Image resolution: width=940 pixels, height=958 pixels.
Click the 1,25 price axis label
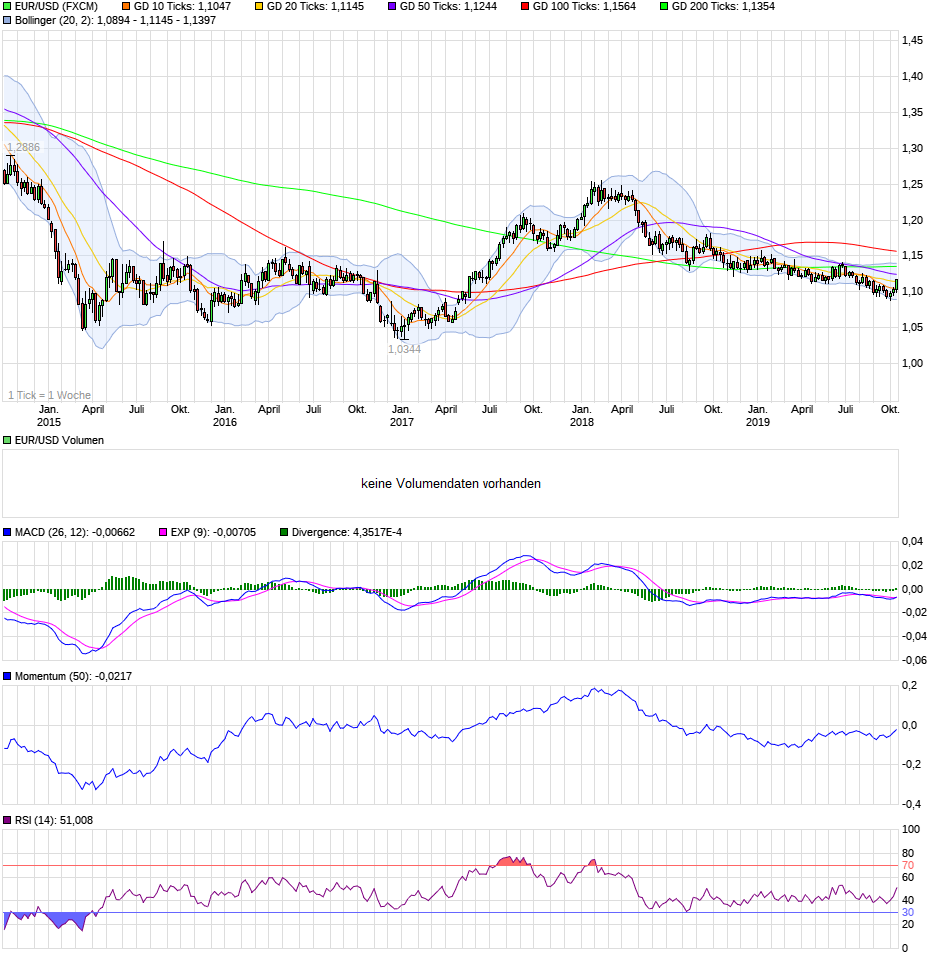coord(913,184)
